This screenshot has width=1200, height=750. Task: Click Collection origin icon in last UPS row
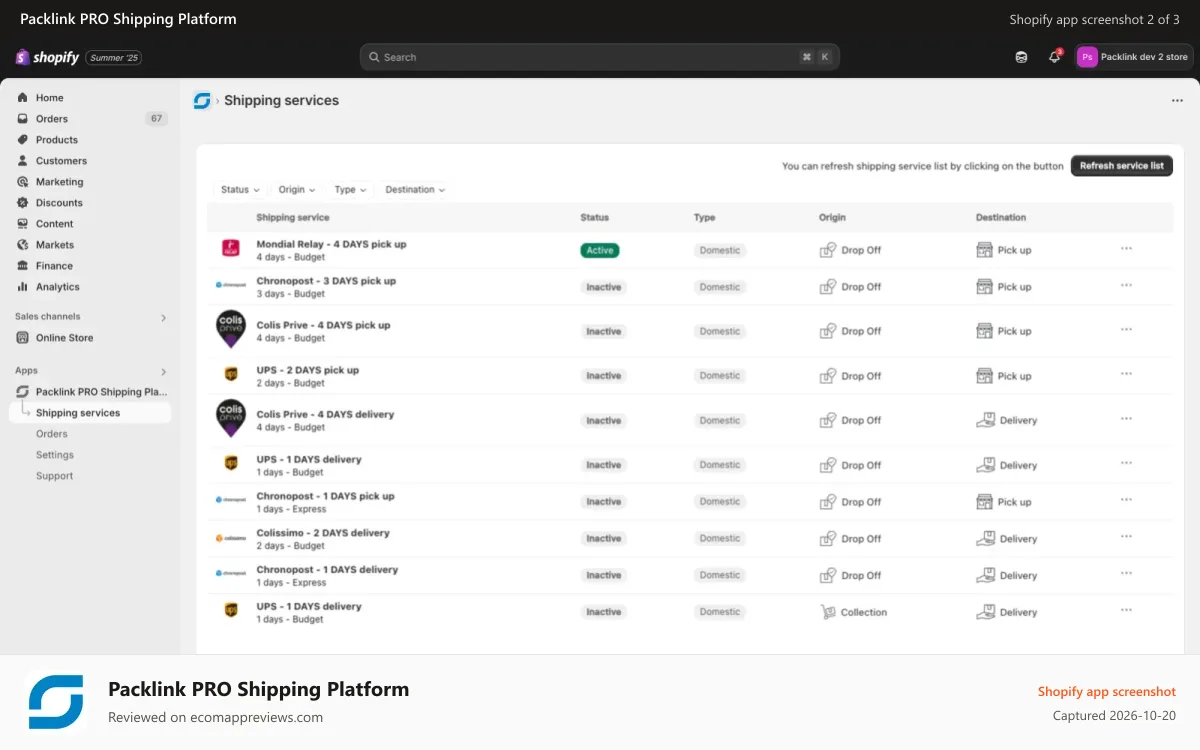[x=828, y=612]
